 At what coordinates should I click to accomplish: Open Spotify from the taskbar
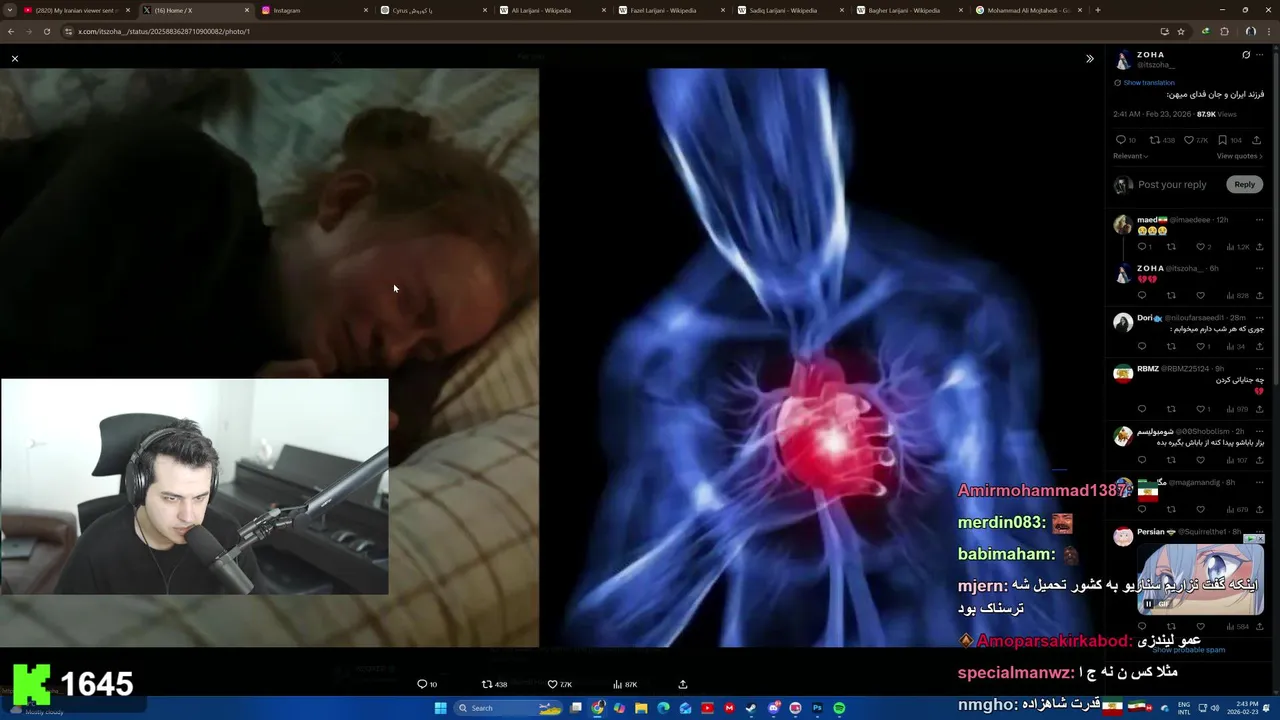[839, 708]
